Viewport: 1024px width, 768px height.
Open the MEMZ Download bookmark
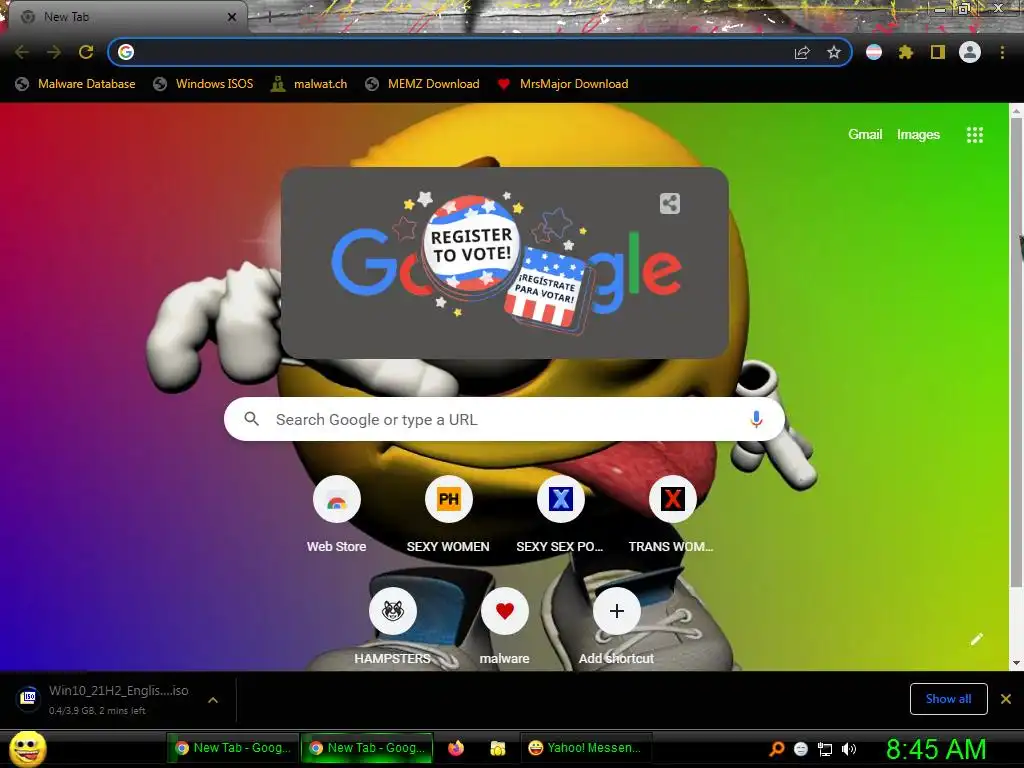[x=423, y=84]
